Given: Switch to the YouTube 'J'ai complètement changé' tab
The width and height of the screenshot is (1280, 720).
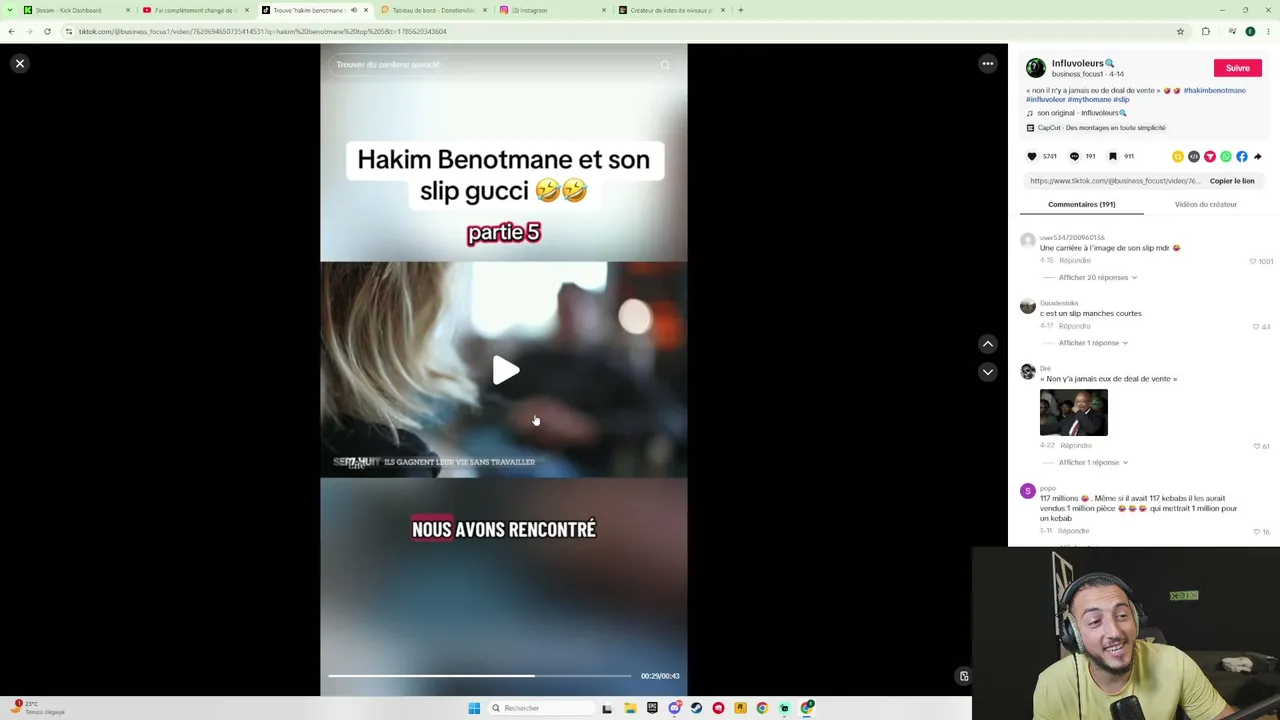Looking at the screenshot, I should [x=195, y=10].
